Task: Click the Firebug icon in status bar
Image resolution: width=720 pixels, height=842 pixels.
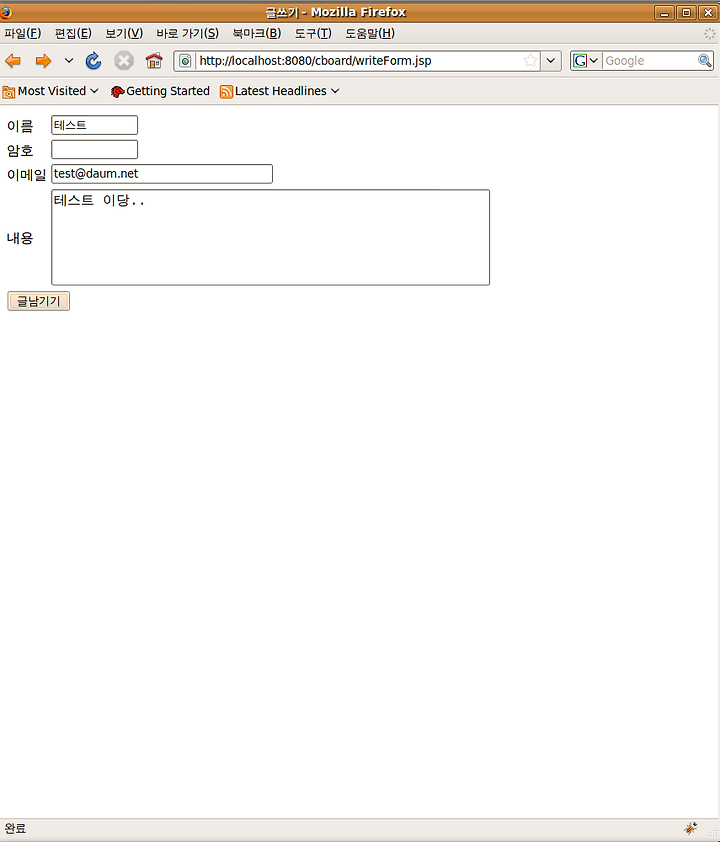Action: click(x=691, y=828)
